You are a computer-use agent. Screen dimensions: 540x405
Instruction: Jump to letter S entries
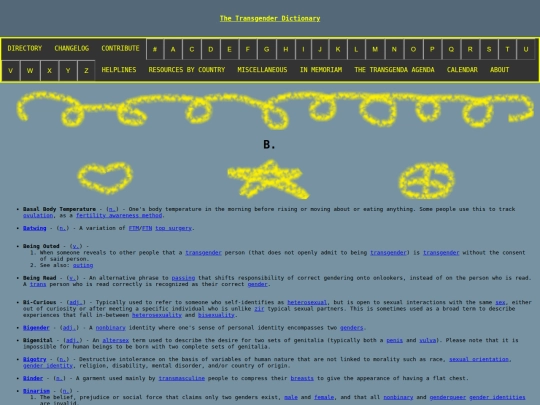[x=489, y=49]
